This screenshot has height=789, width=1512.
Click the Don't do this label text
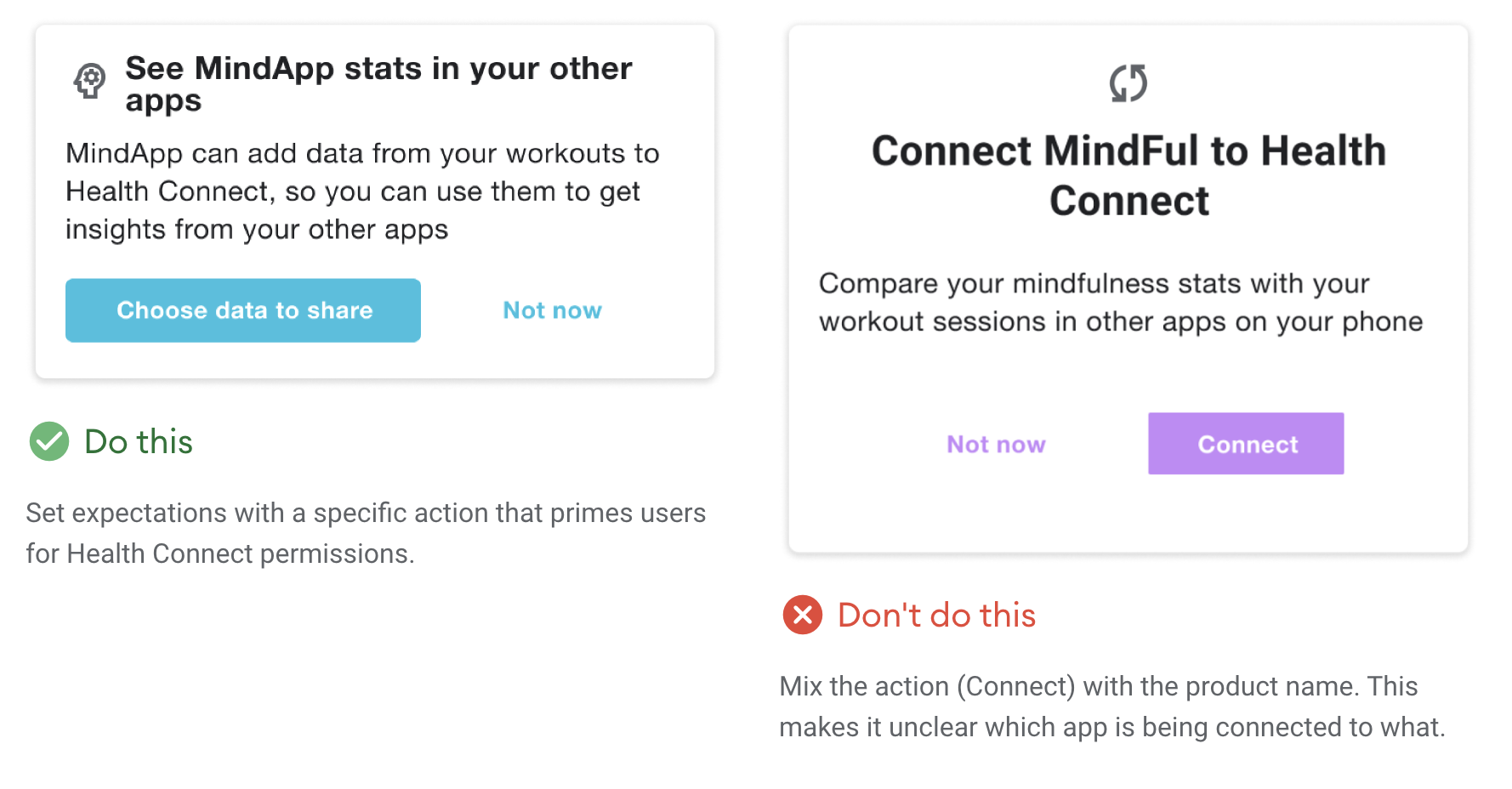(936, 615)
